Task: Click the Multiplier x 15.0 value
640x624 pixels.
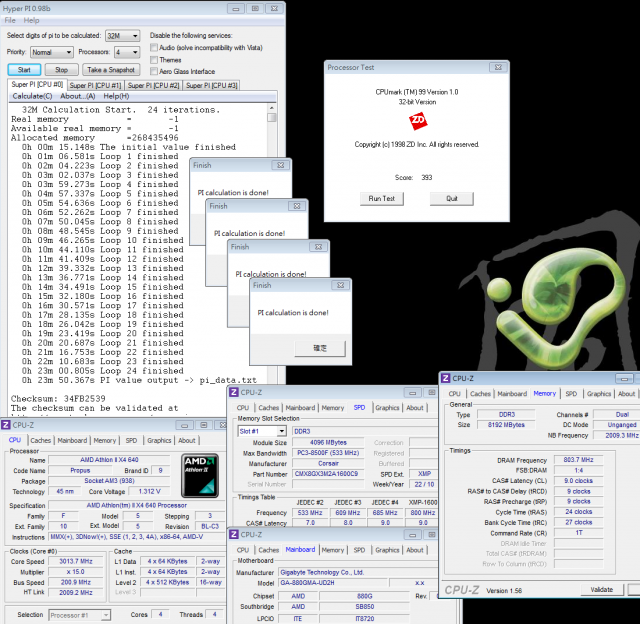Action: click(x=76, y=572)
